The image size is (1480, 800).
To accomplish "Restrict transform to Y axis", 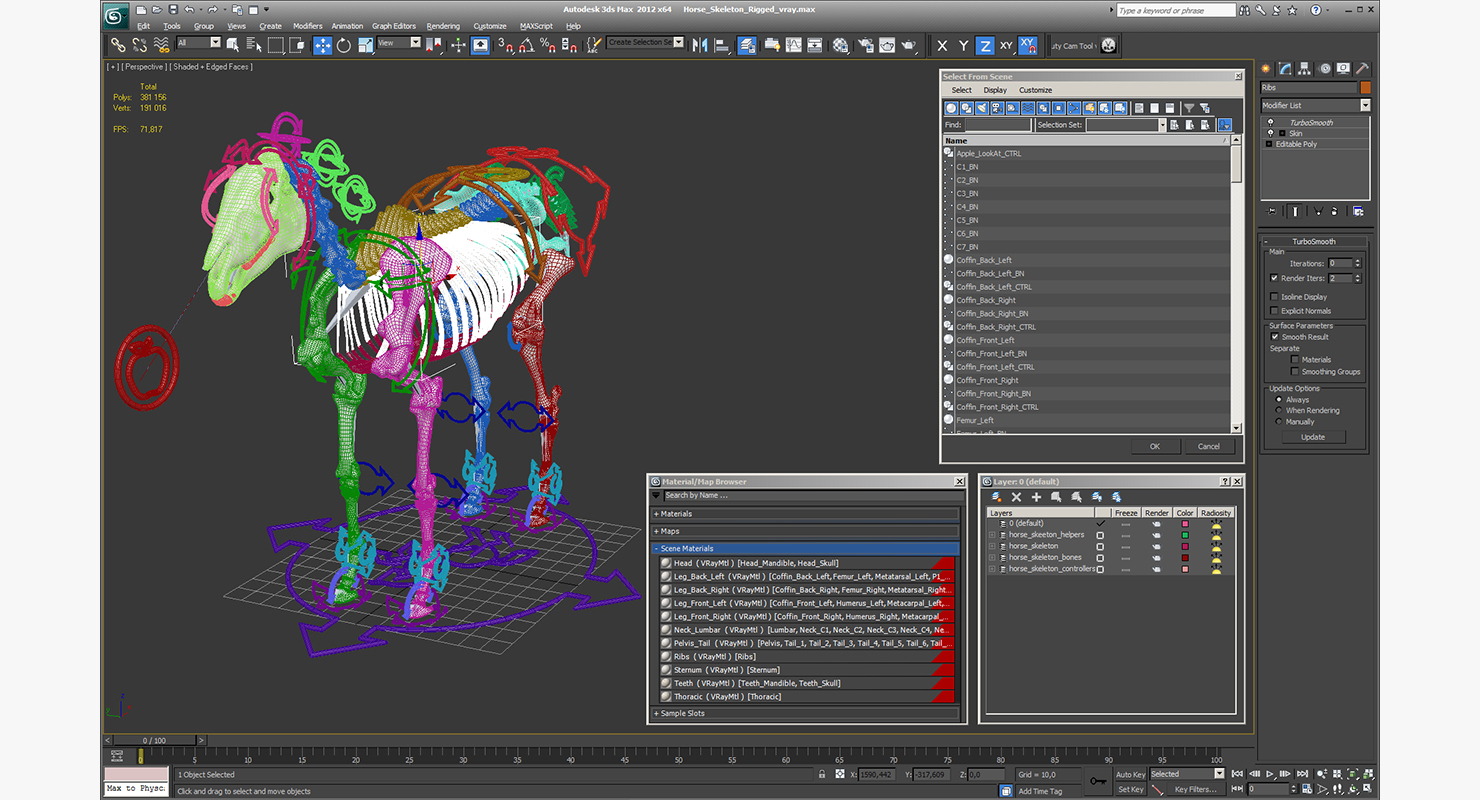I will pos(963,45).
